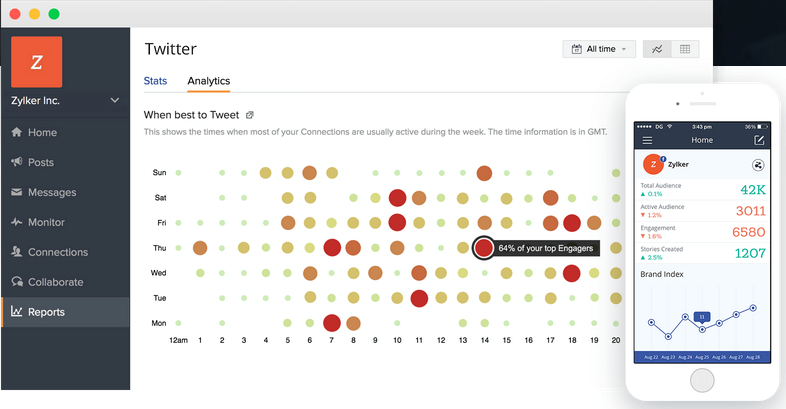Tap the phone compose post icon
This screenshot has width=786, height=409.
pos(759,140)
